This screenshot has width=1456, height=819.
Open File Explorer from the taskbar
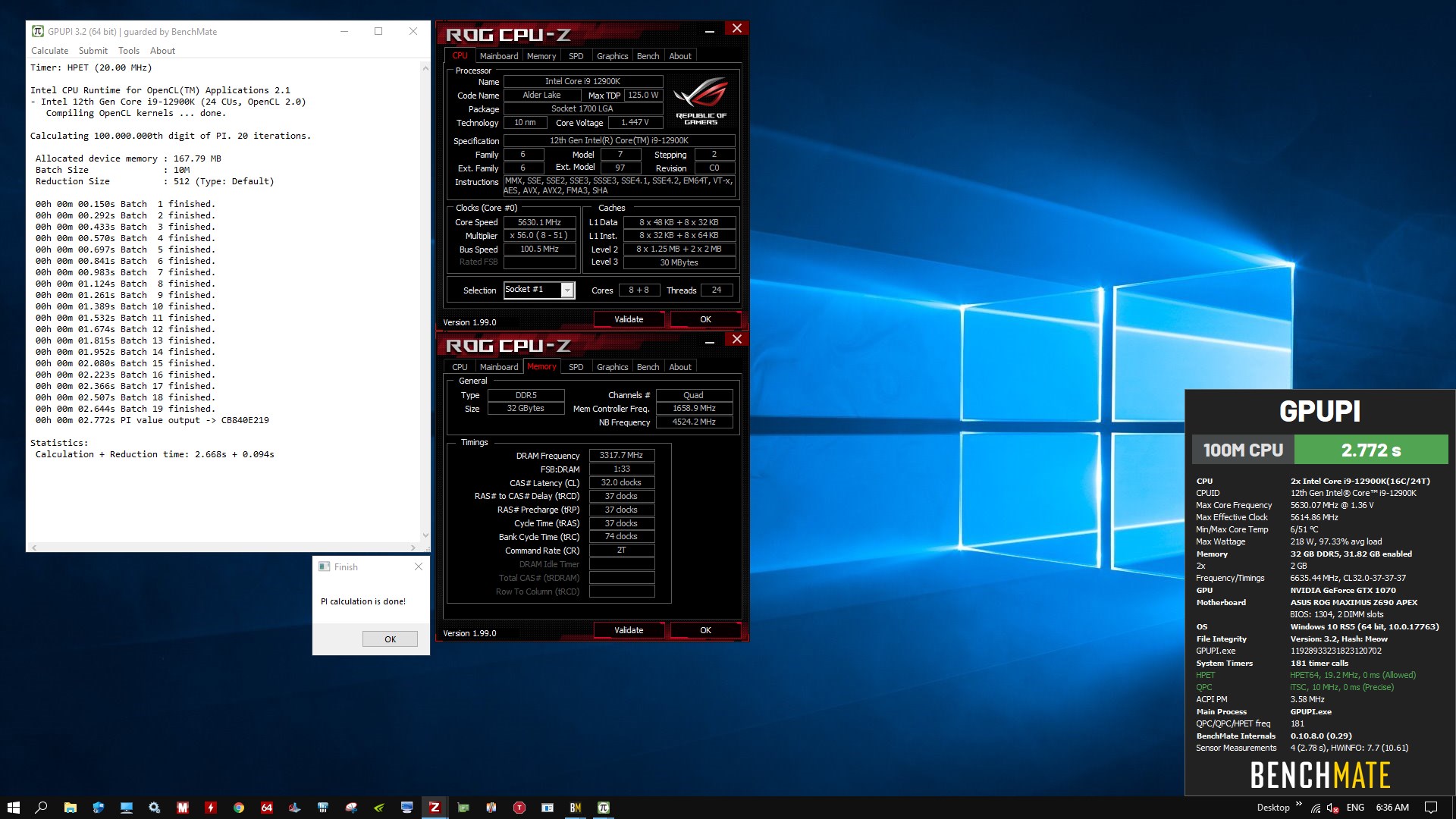(x=70, y=808)
